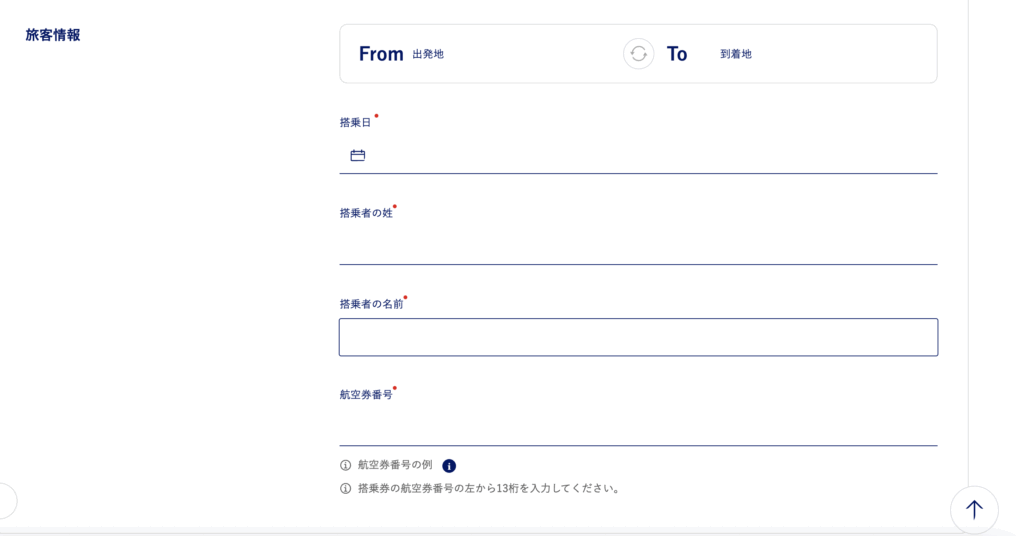Focus the 搭乗者の姓 last name input
The width and height of the screenshot is (1024, 536).
pyautogui.click(x=639, y=246)
